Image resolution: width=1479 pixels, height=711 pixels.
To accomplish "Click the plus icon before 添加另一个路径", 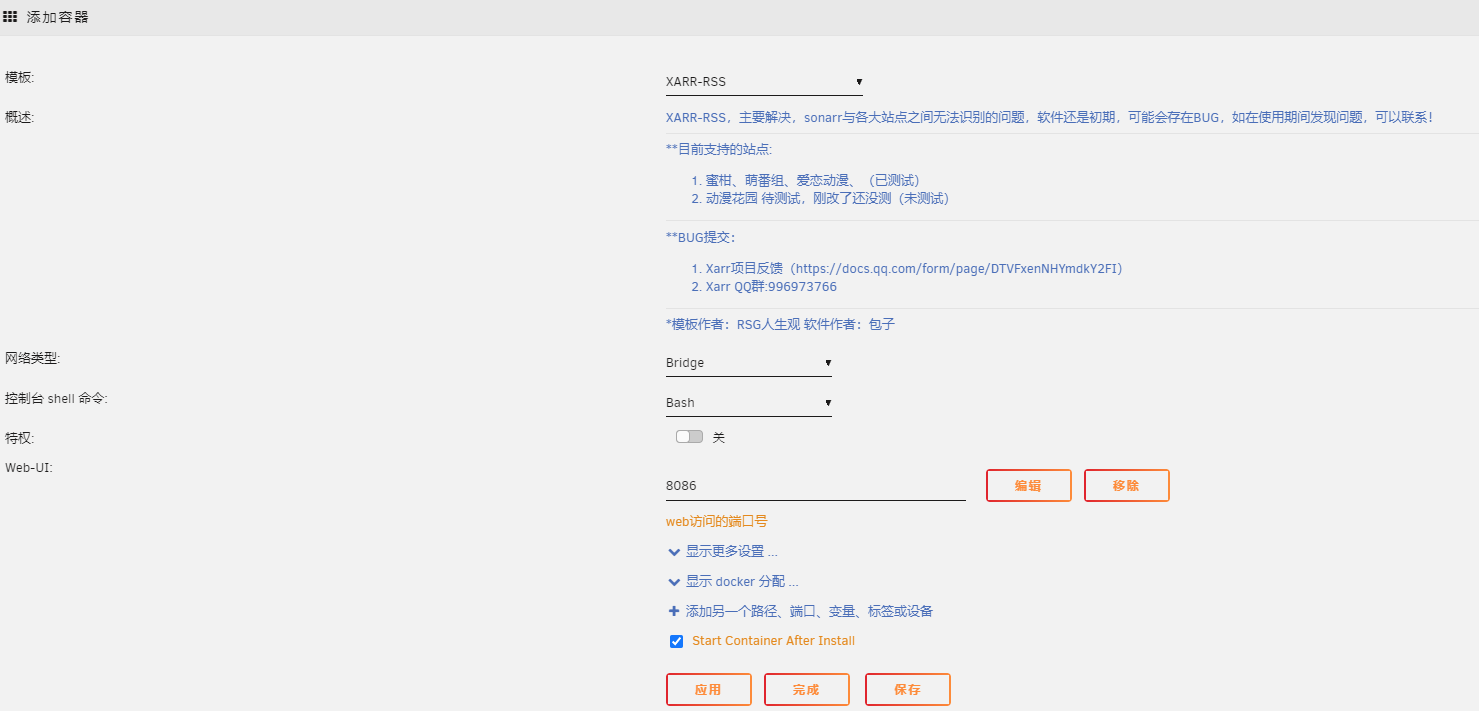I will [x=675, y=611].
